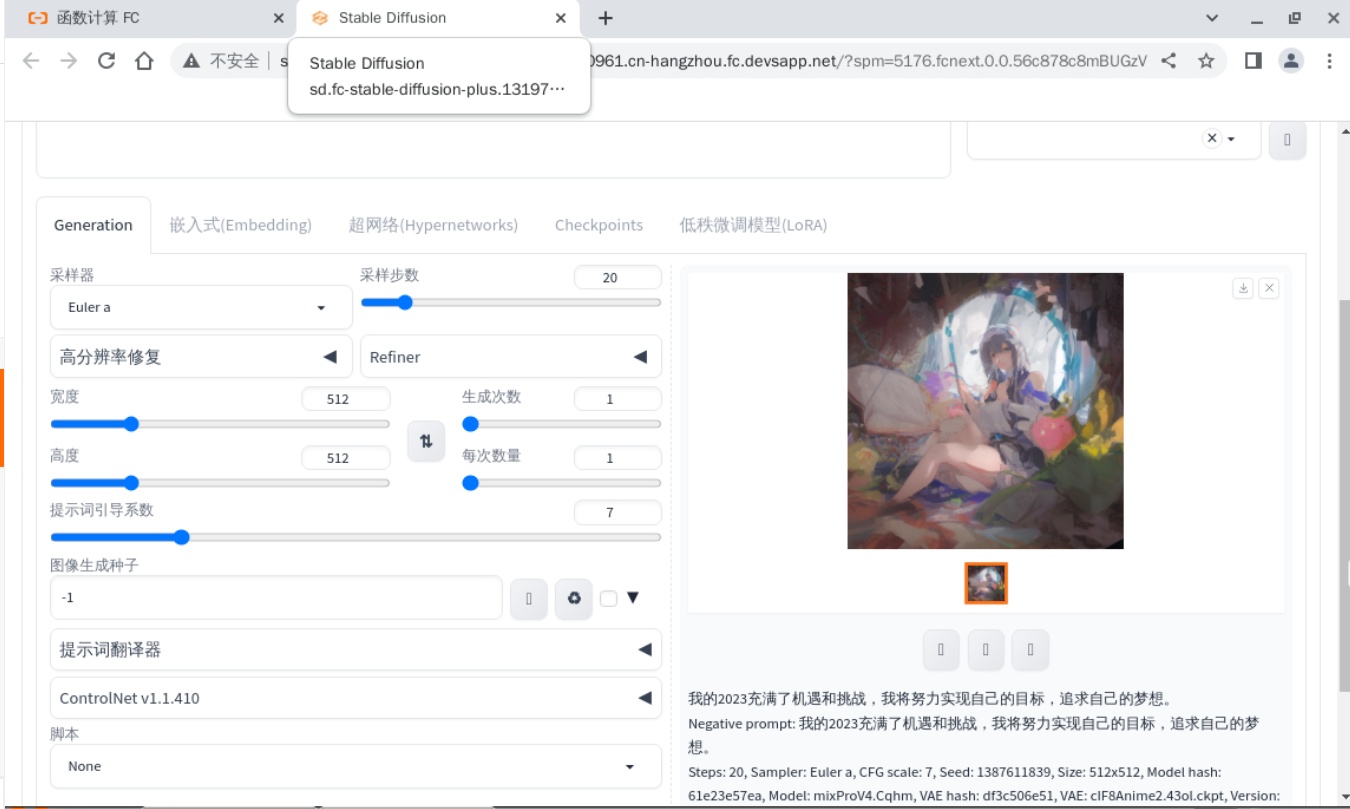Click the middle button under the gallery
The height and width of the screenshot is (809, 1350).
986,649
